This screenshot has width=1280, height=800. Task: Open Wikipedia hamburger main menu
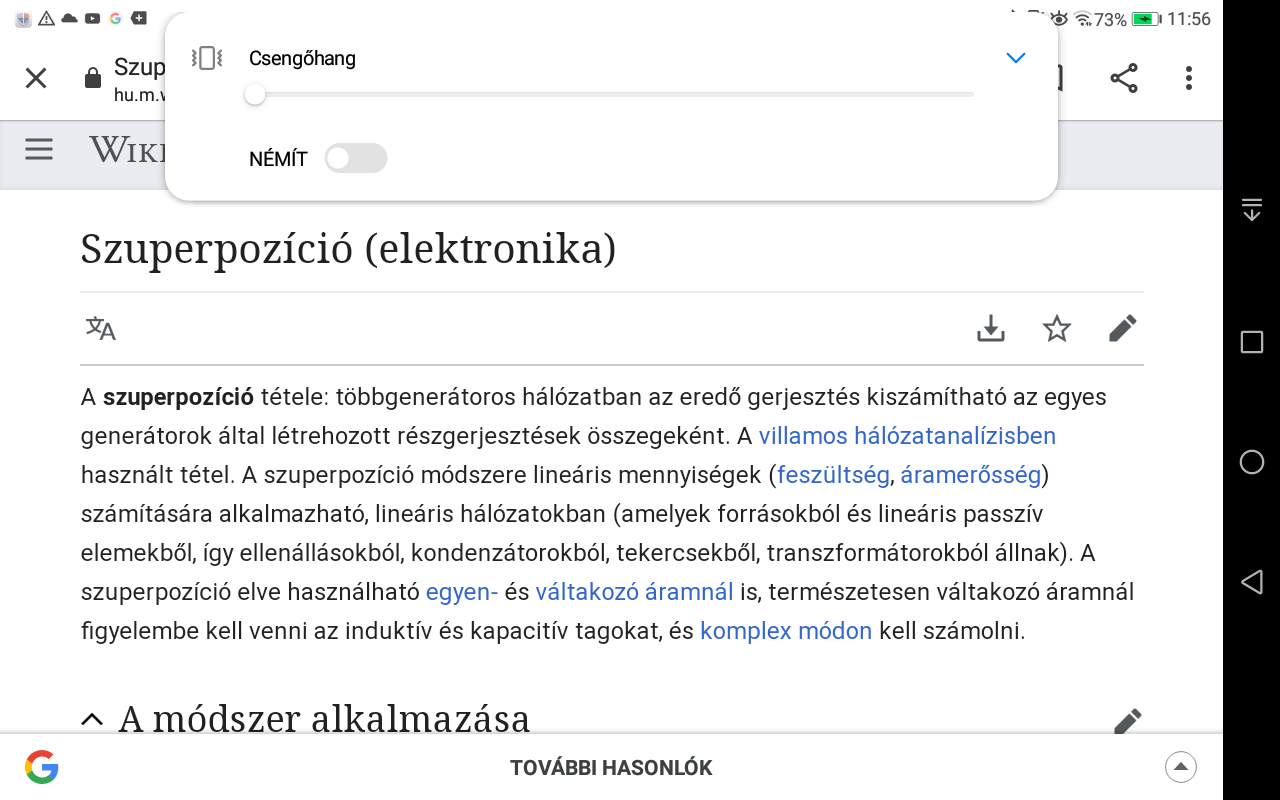[x=39, y=150]
